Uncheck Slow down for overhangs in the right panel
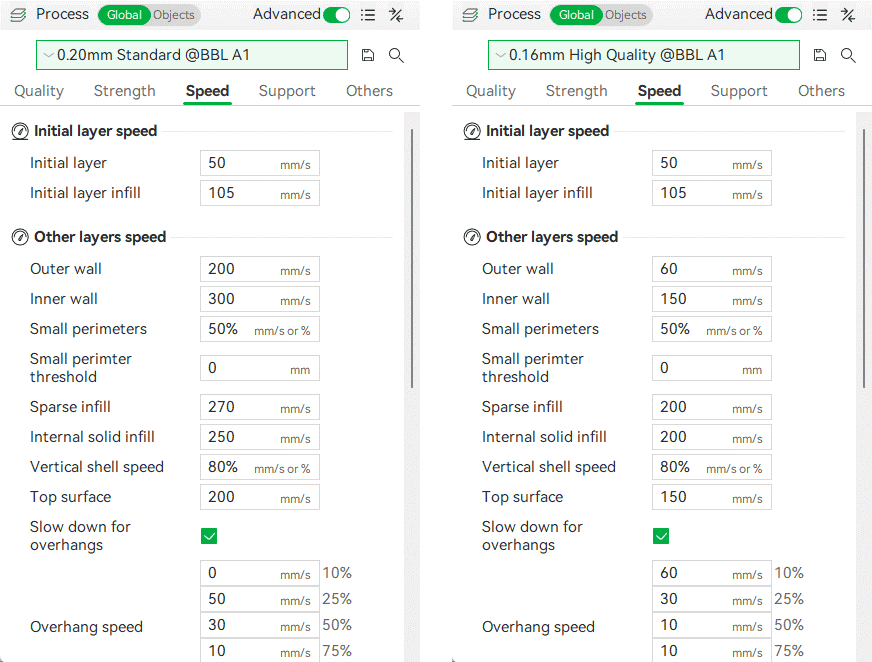The image size is (872, 662). point(661,536)
